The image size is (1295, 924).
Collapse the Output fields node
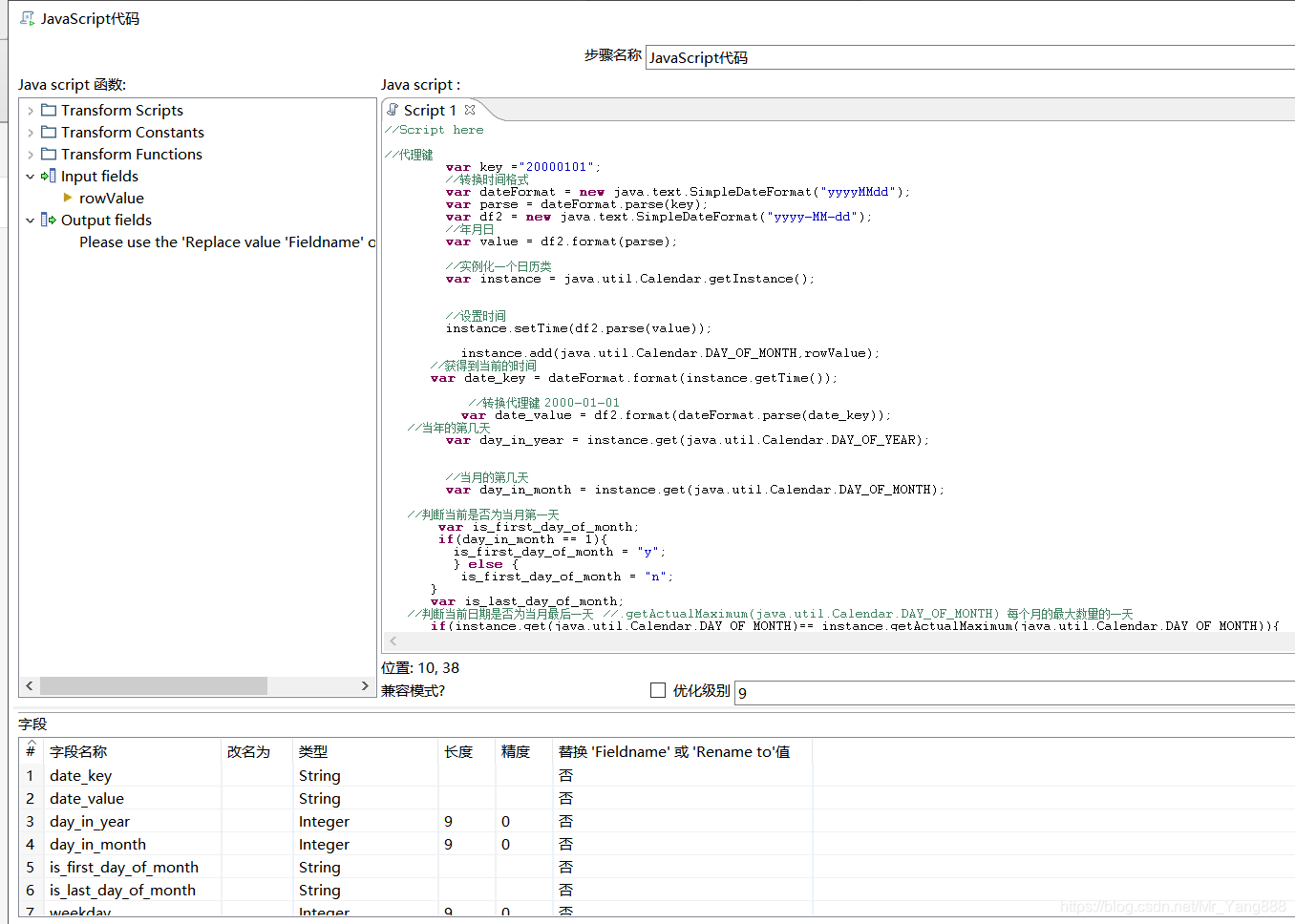coord(31,220)
